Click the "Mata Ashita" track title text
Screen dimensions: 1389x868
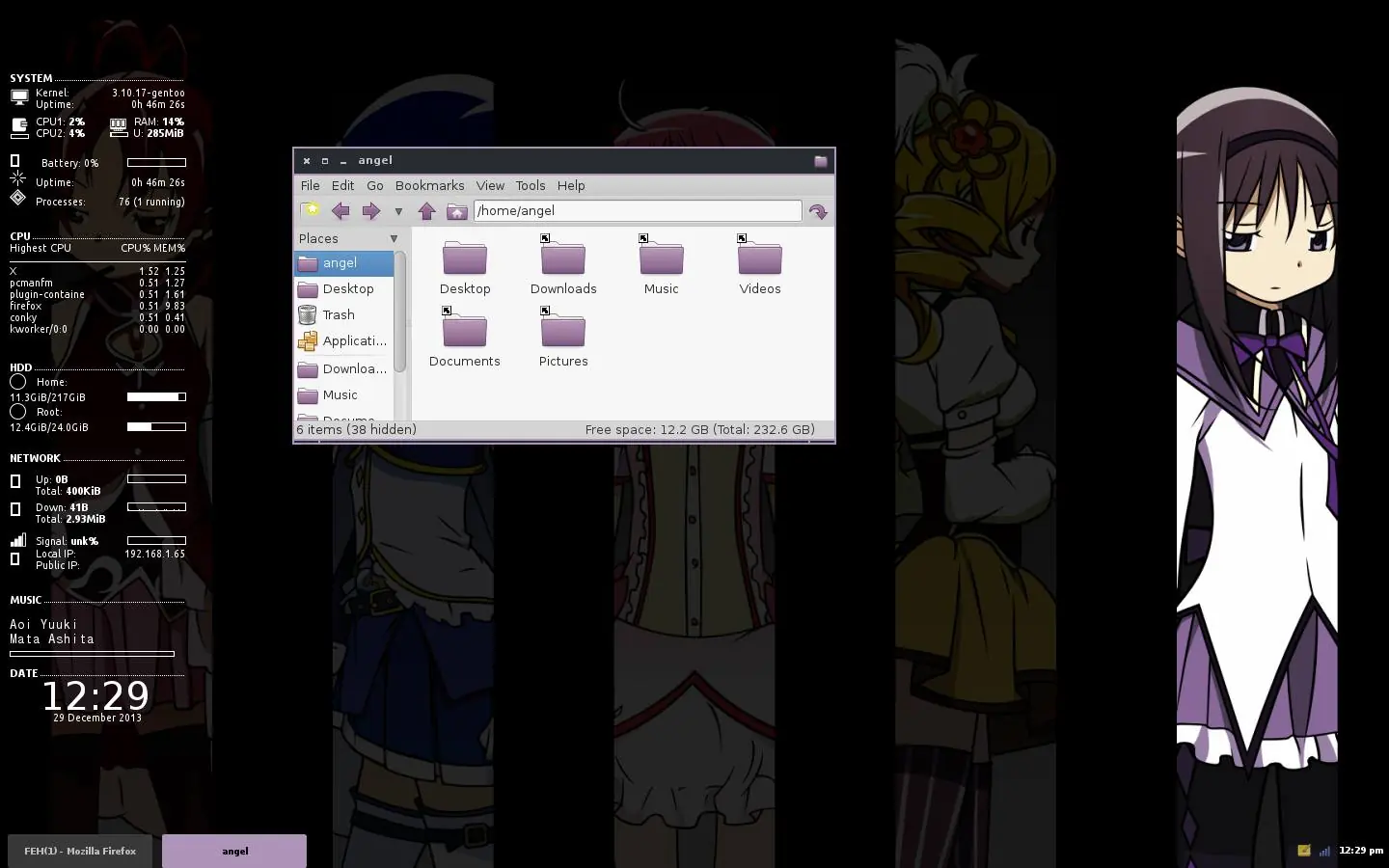(x=52, y=639)
